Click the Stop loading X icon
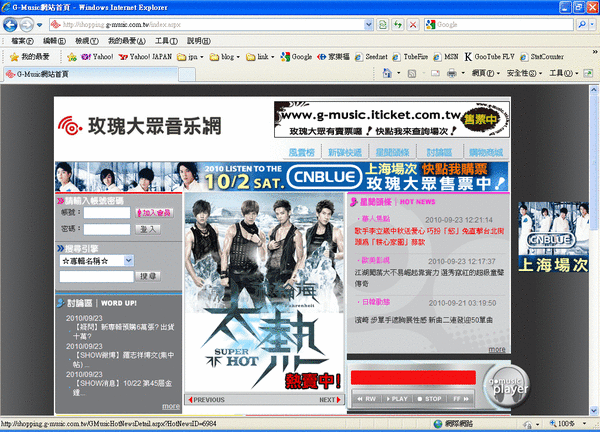Screen dimensions: 600x432 (x=413, y=25)
